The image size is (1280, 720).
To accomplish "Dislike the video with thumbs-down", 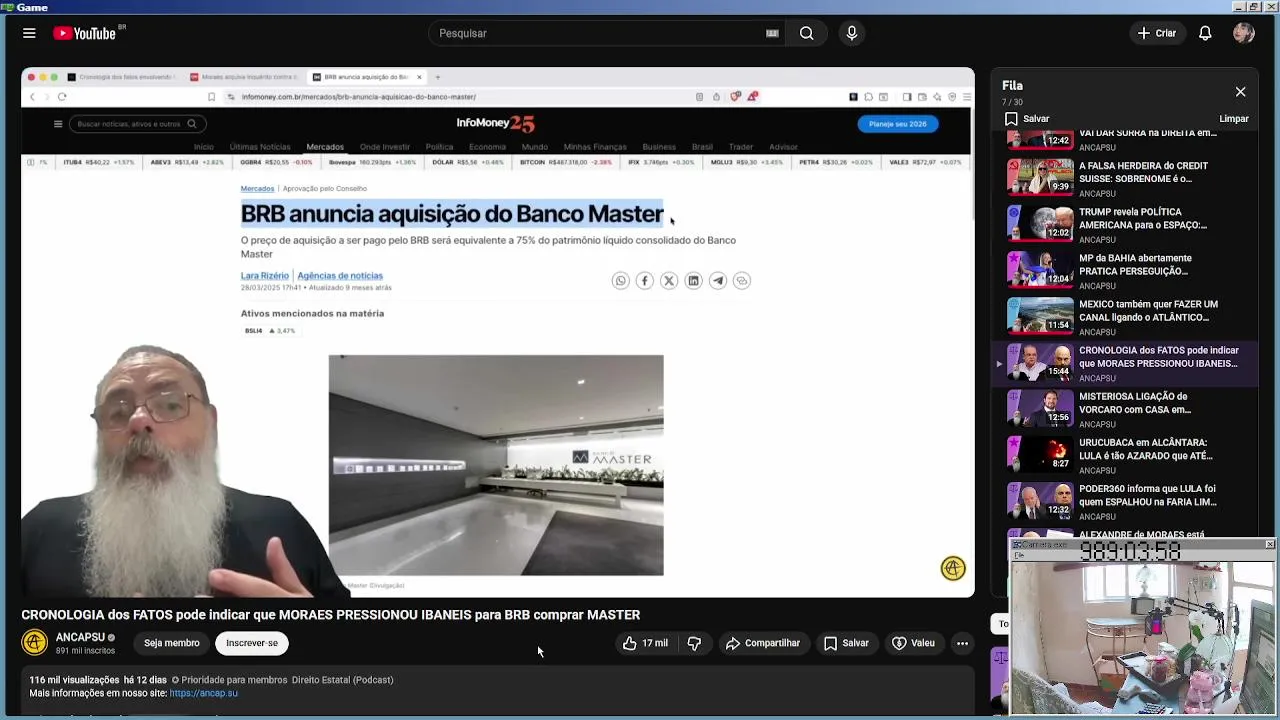I will (x=694, y=643).
